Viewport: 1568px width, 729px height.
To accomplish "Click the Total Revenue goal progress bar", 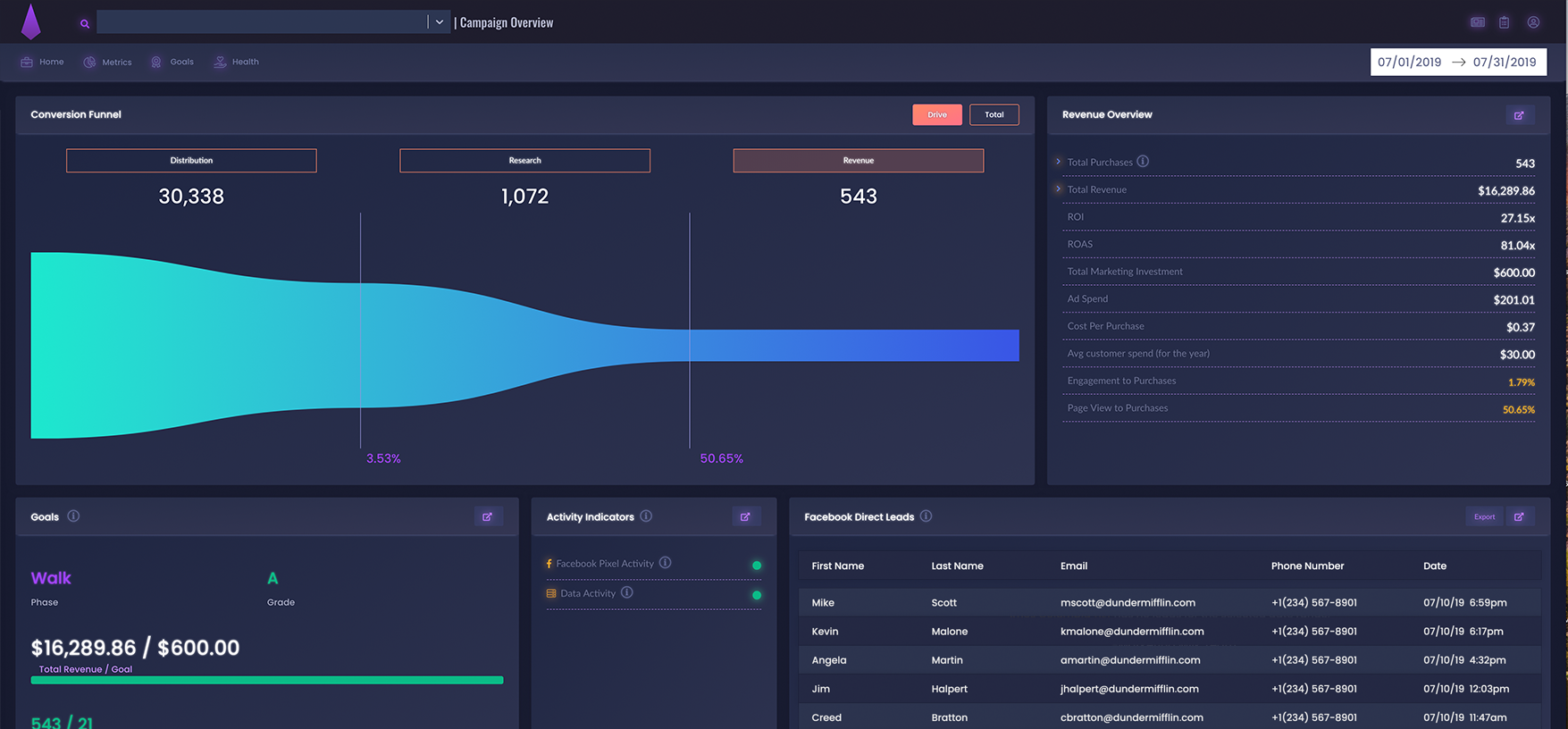I will coord(267,680).
